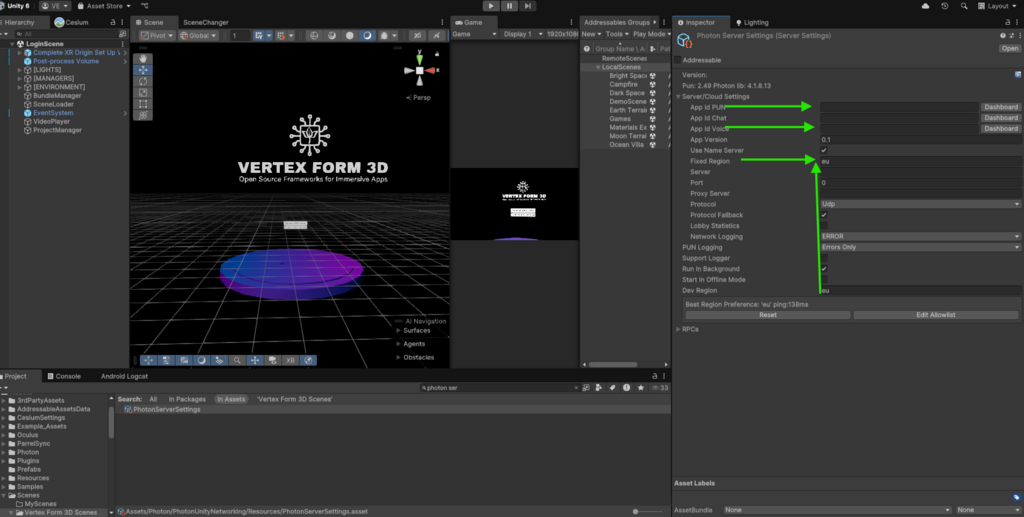Click the Step frame button
The height and width of the screenshot is (517, 1024).
pos(530,6)
